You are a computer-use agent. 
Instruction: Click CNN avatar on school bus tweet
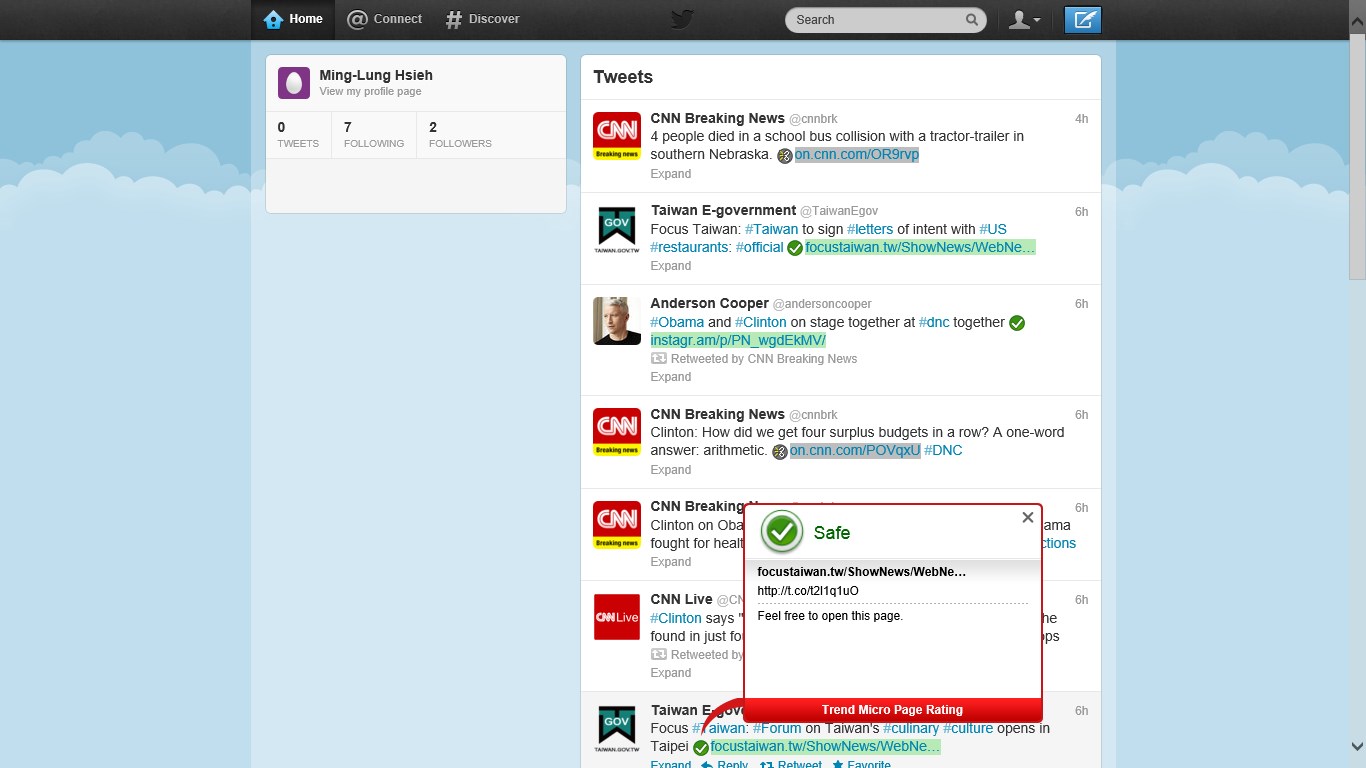(617, 136)
